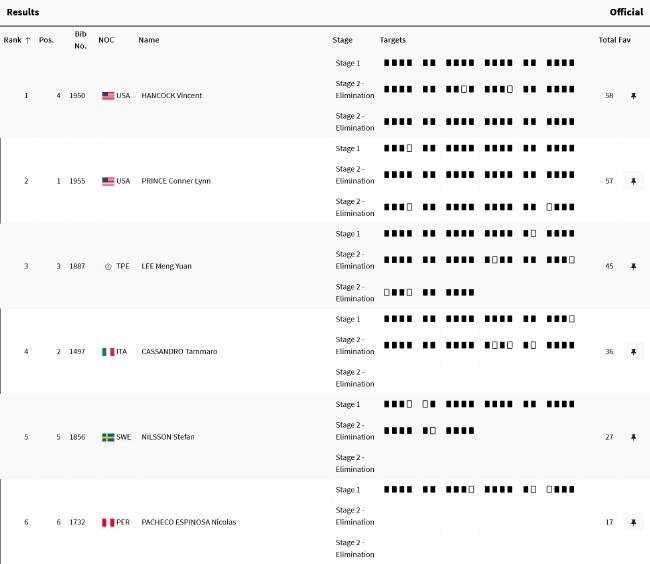Click the Italy flag icon

coord(108,352)
